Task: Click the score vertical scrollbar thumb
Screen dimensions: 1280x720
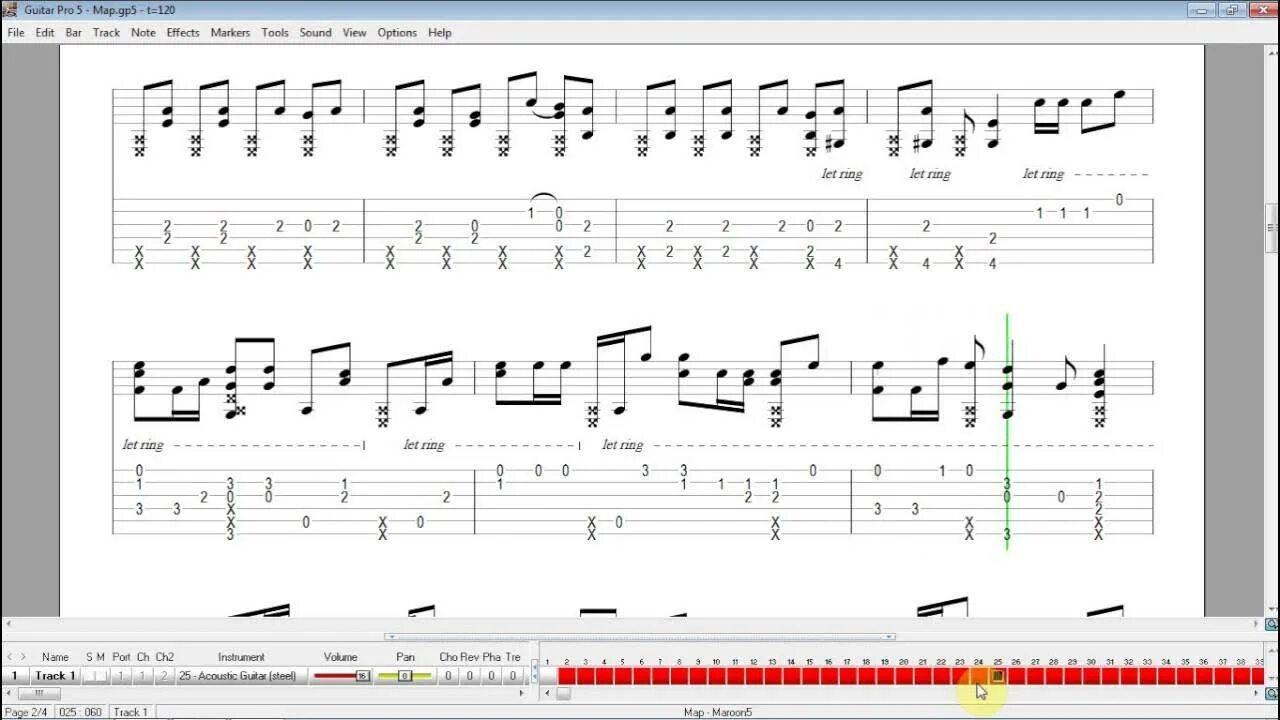Action: (x=1271, y=229)
